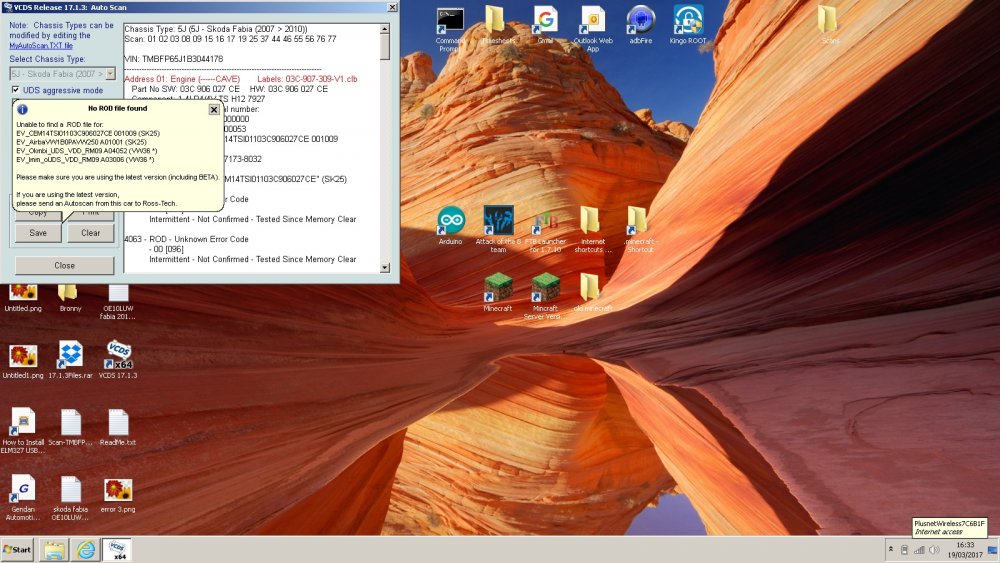The image size is (1000, 563).
Task: Toggle the UDS aggressive mode checkbox
Action: coord(15,90)
